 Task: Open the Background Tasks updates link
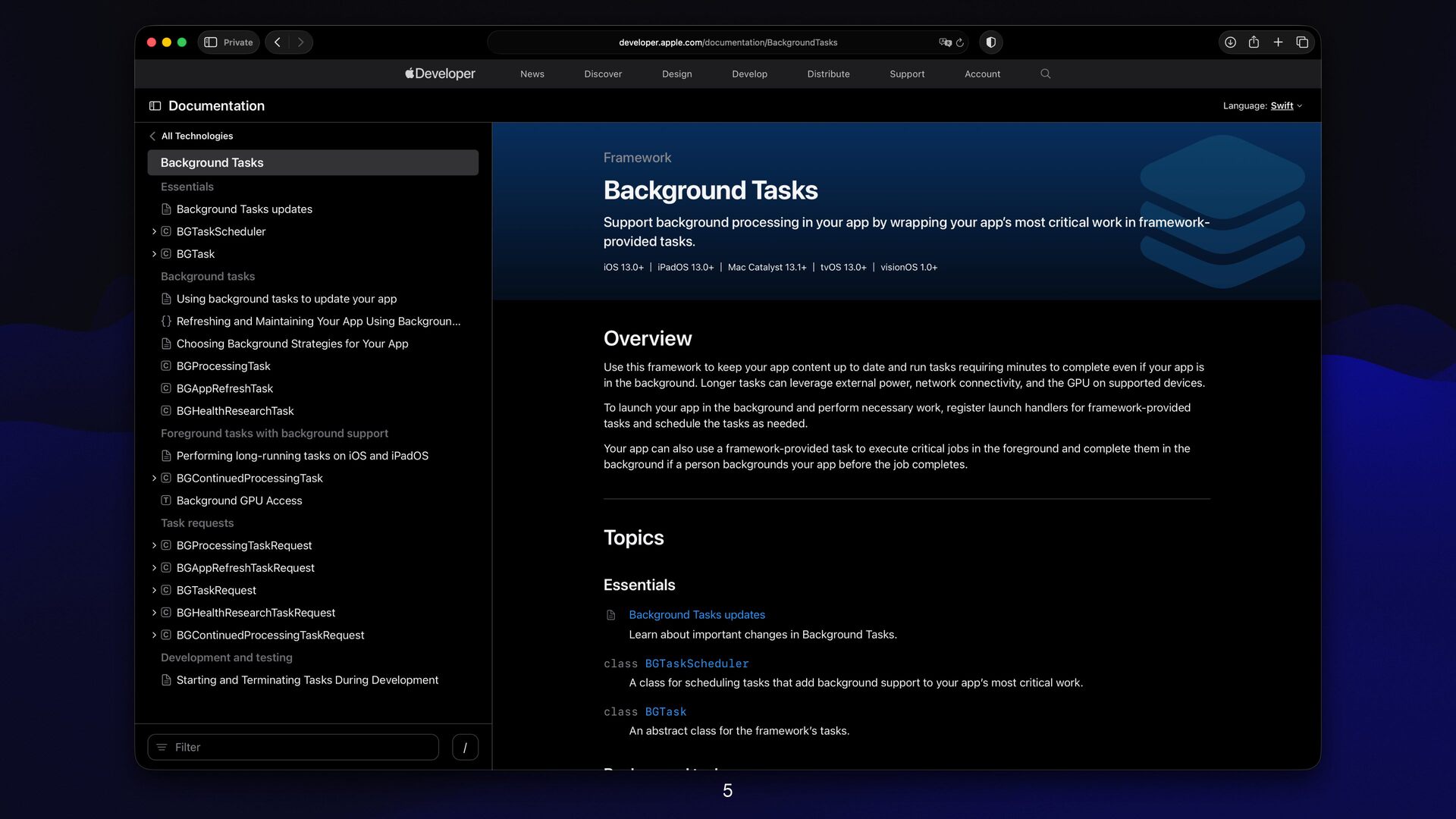[x=696, y=614]
